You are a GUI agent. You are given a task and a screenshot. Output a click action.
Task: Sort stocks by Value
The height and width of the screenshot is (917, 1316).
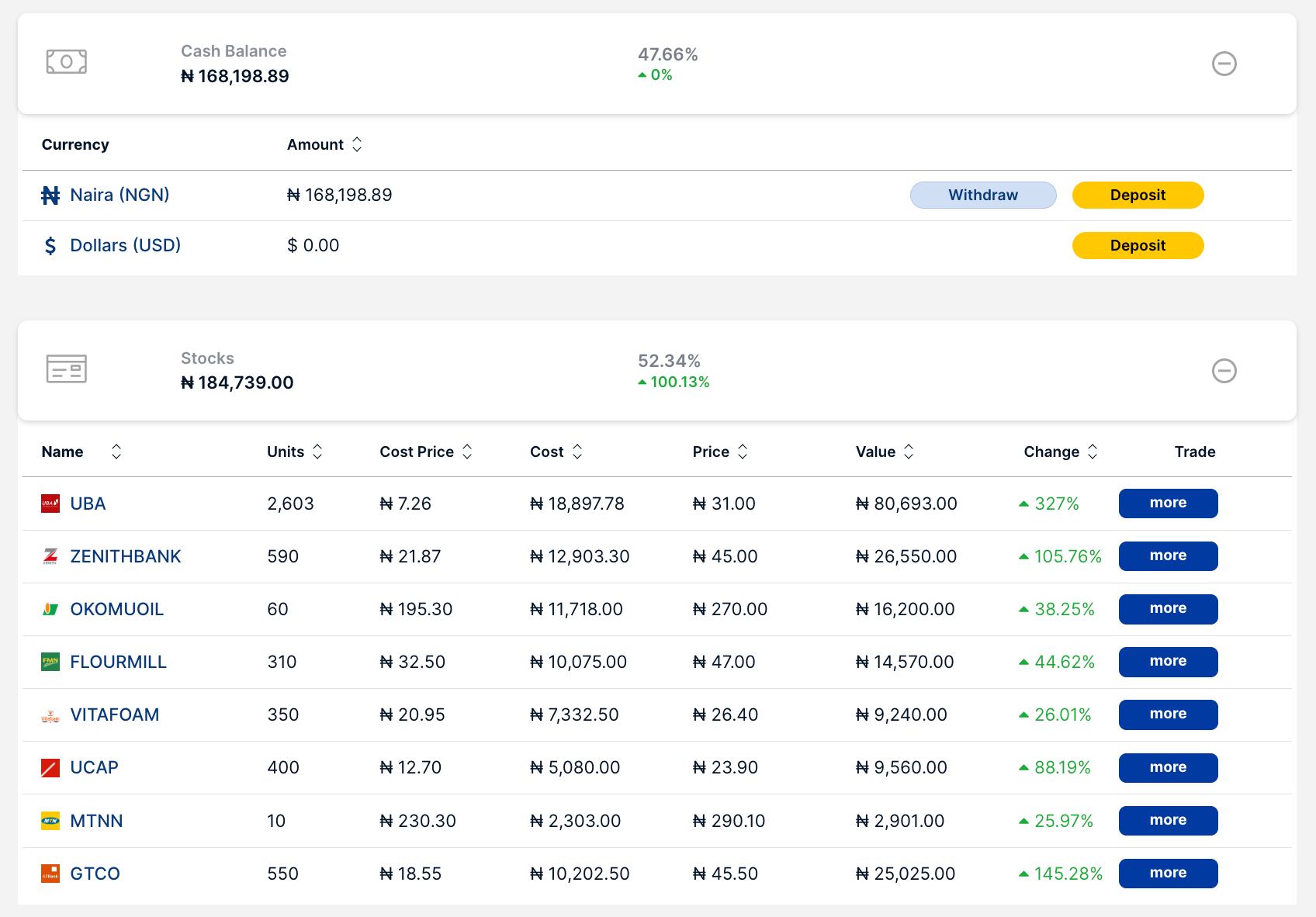pos(909,452)
